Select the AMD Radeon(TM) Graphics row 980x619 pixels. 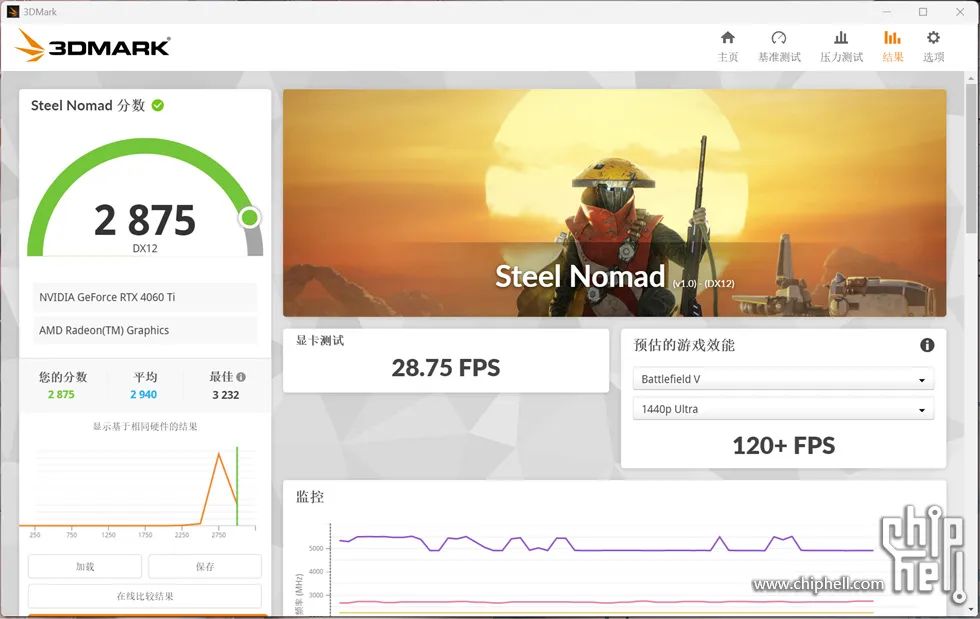pos(145,330)
